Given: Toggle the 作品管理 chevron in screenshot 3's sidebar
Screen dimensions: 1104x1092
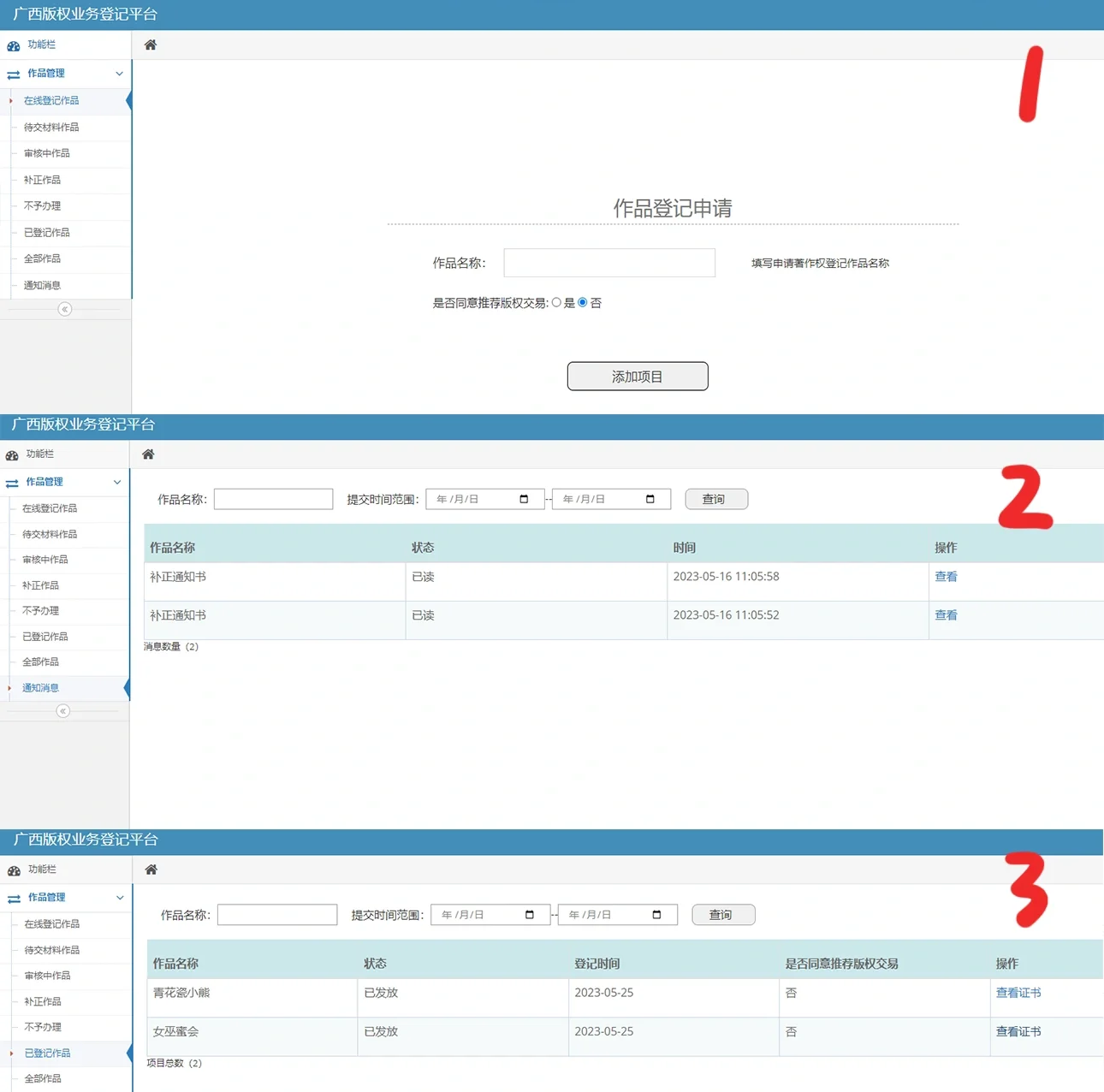Looking at the screenshot, I should pos(120,898).
